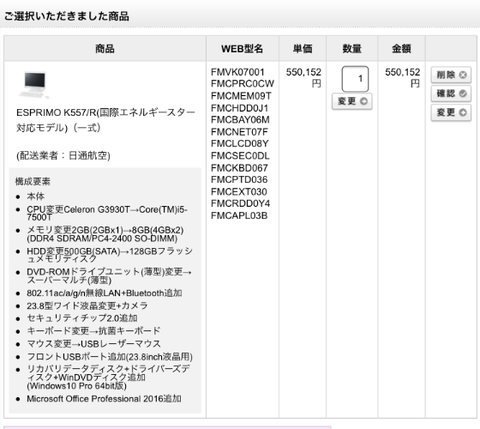Click リカバリデータディスク item
The image size is (480, 429).
click(x=108, y=377)
